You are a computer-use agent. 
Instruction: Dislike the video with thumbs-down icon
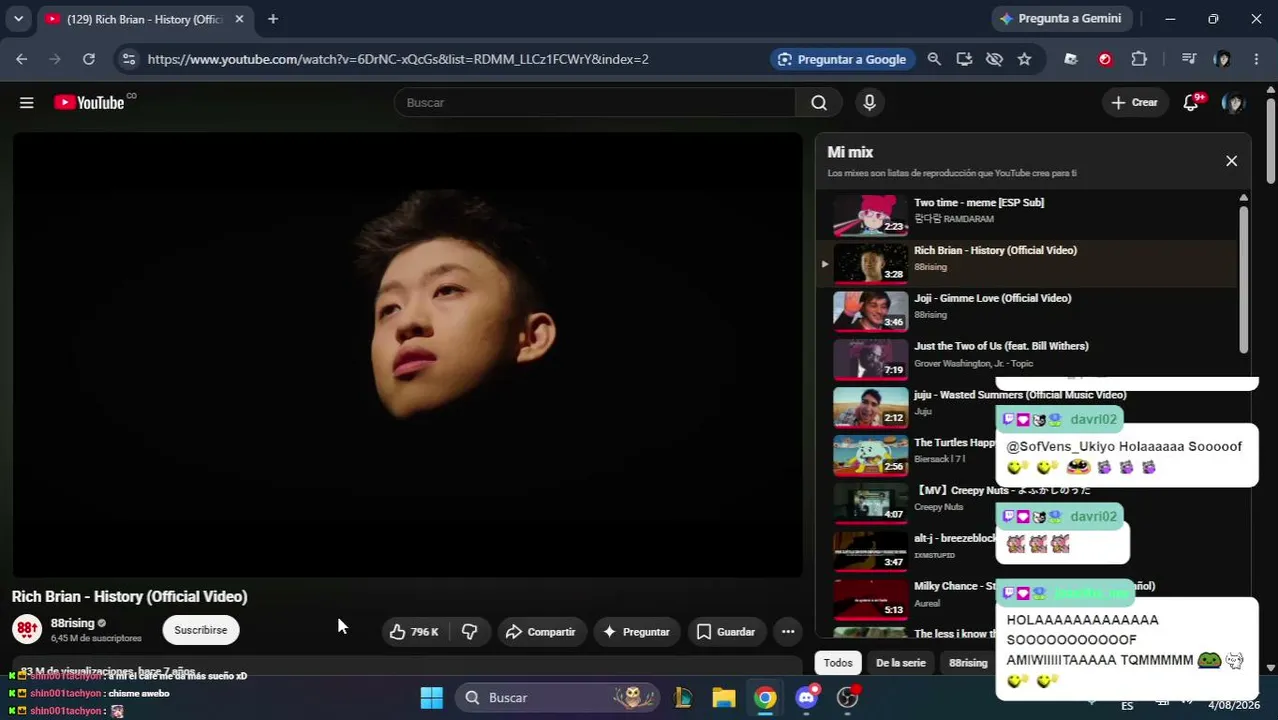[469, 631]
